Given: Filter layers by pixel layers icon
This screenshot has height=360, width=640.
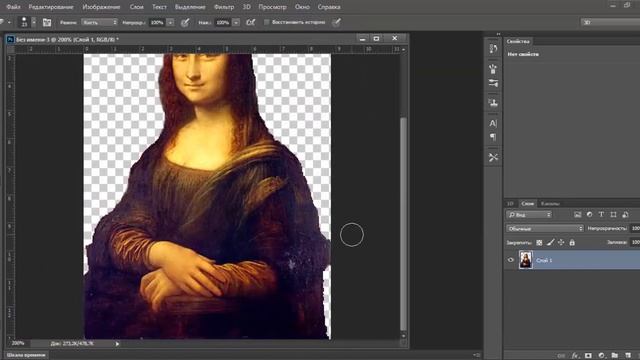Looking at the screenshot, I should coord(578,215).
